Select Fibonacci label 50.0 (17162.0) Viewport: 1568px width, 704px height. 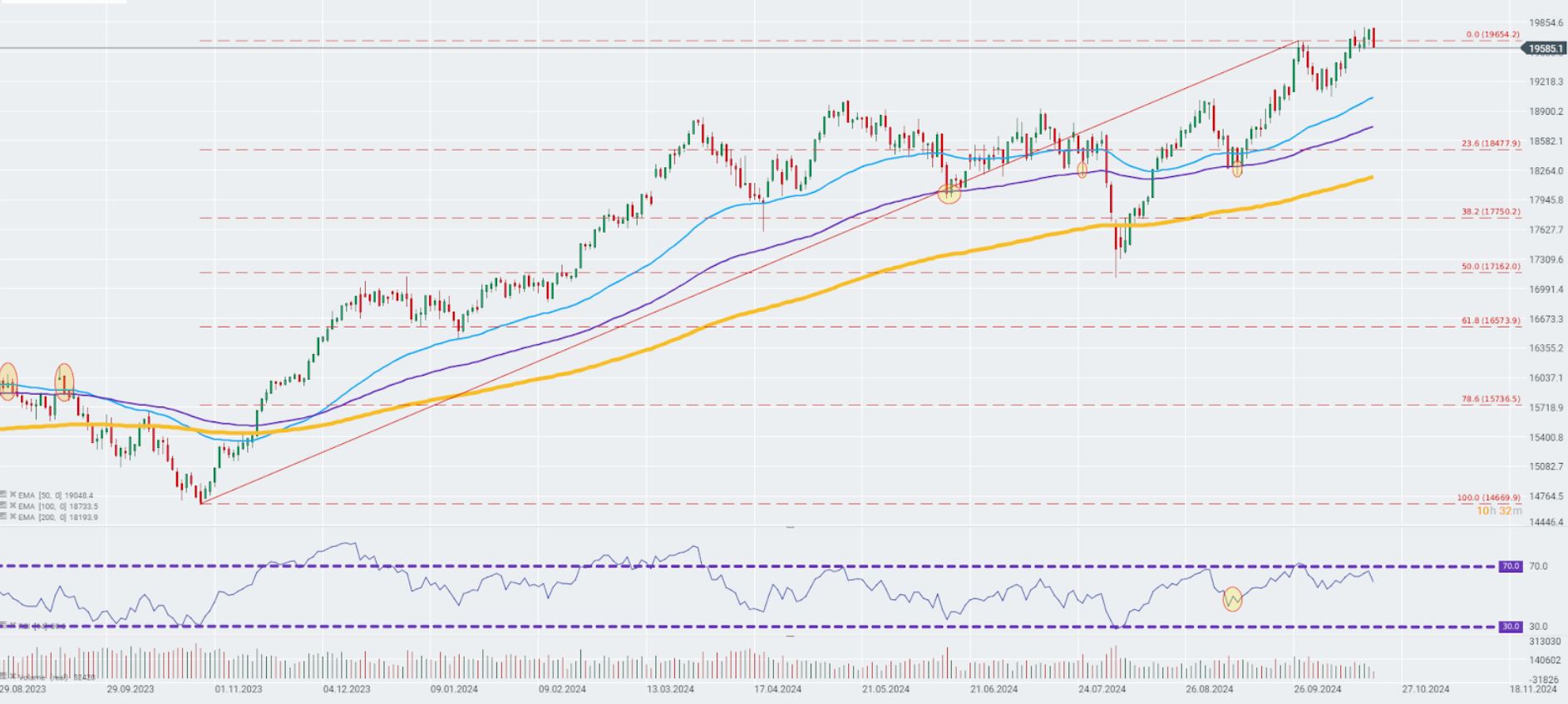coord(1491,267)
